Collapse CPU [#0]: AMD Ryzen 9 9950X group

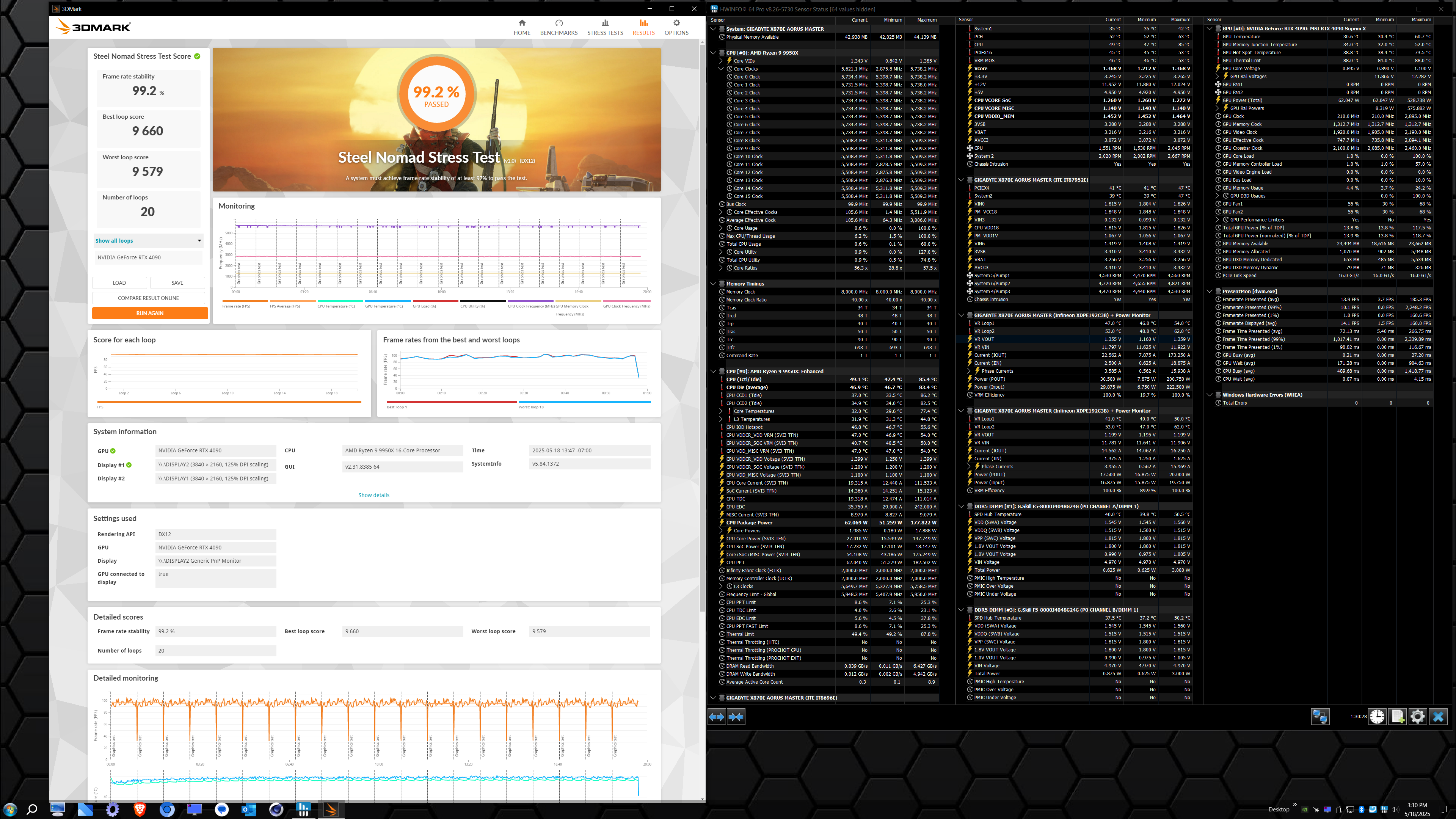(x=713, y=53)
